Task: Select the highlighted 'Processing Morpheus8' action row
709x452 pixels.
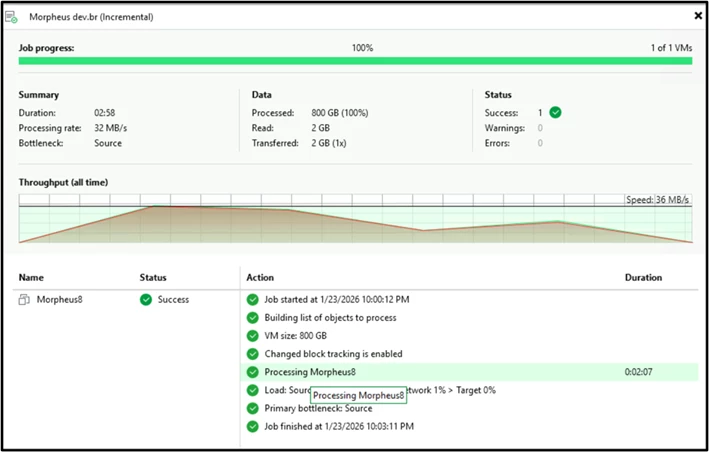Action: 469,372
